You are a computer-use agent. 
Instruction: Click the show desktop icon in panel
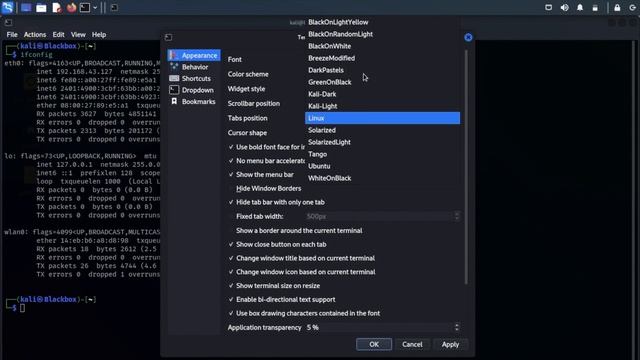(x=26, y=7)
